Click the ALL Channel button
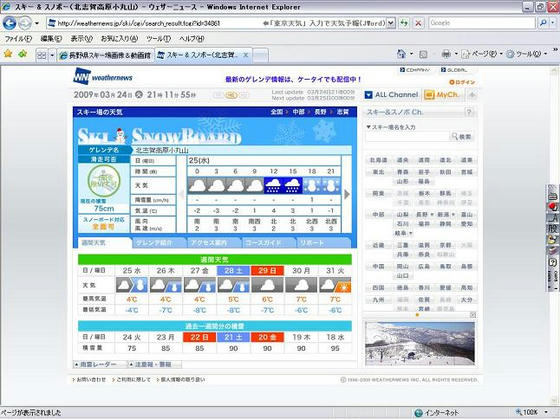 coord(392,95)
